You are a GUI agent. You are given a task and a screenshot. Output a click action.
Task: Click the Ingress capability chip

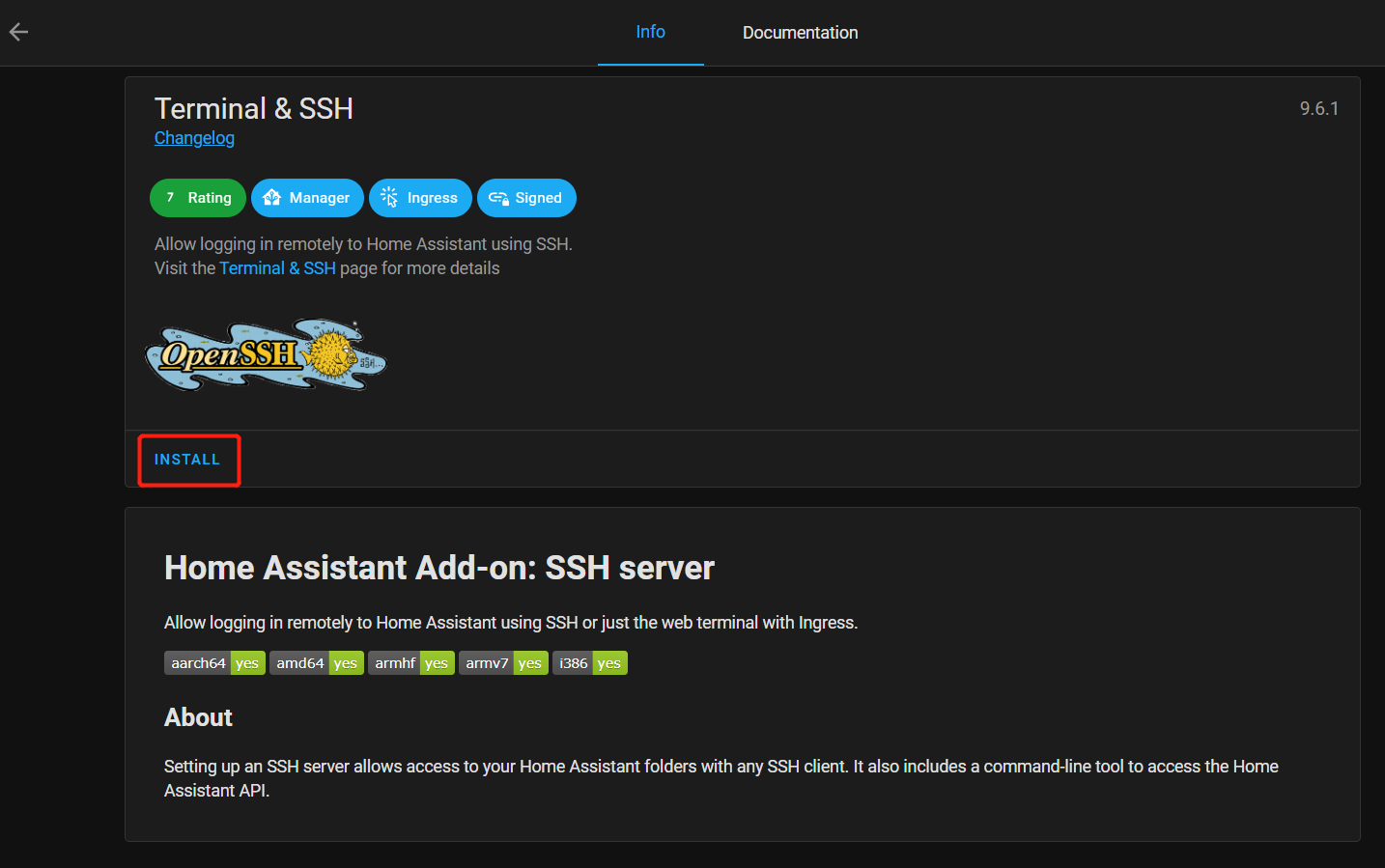[420, 198]
